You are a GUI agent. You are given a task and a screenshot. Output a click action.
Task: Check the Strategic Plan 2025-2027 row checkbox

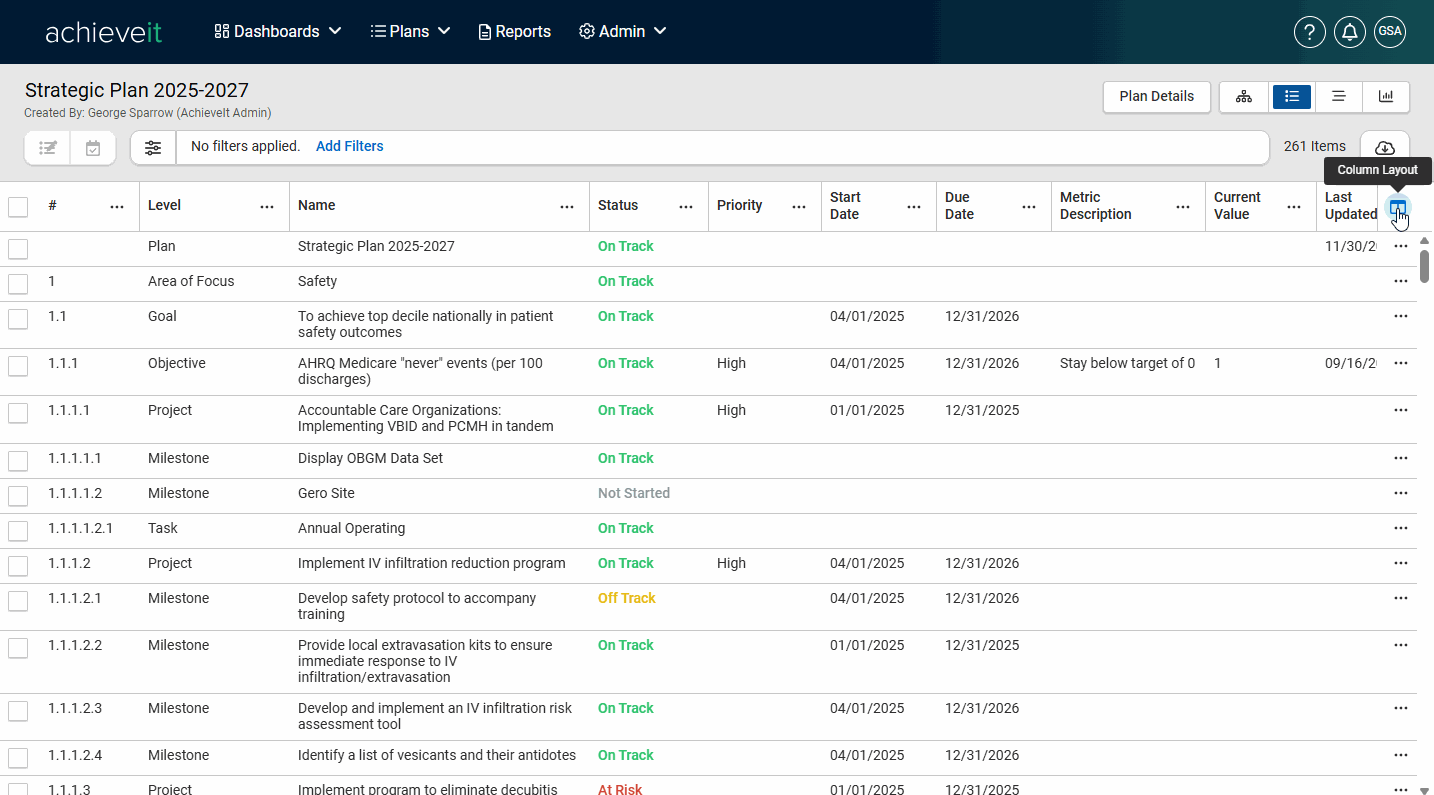[x=18, y=249]
